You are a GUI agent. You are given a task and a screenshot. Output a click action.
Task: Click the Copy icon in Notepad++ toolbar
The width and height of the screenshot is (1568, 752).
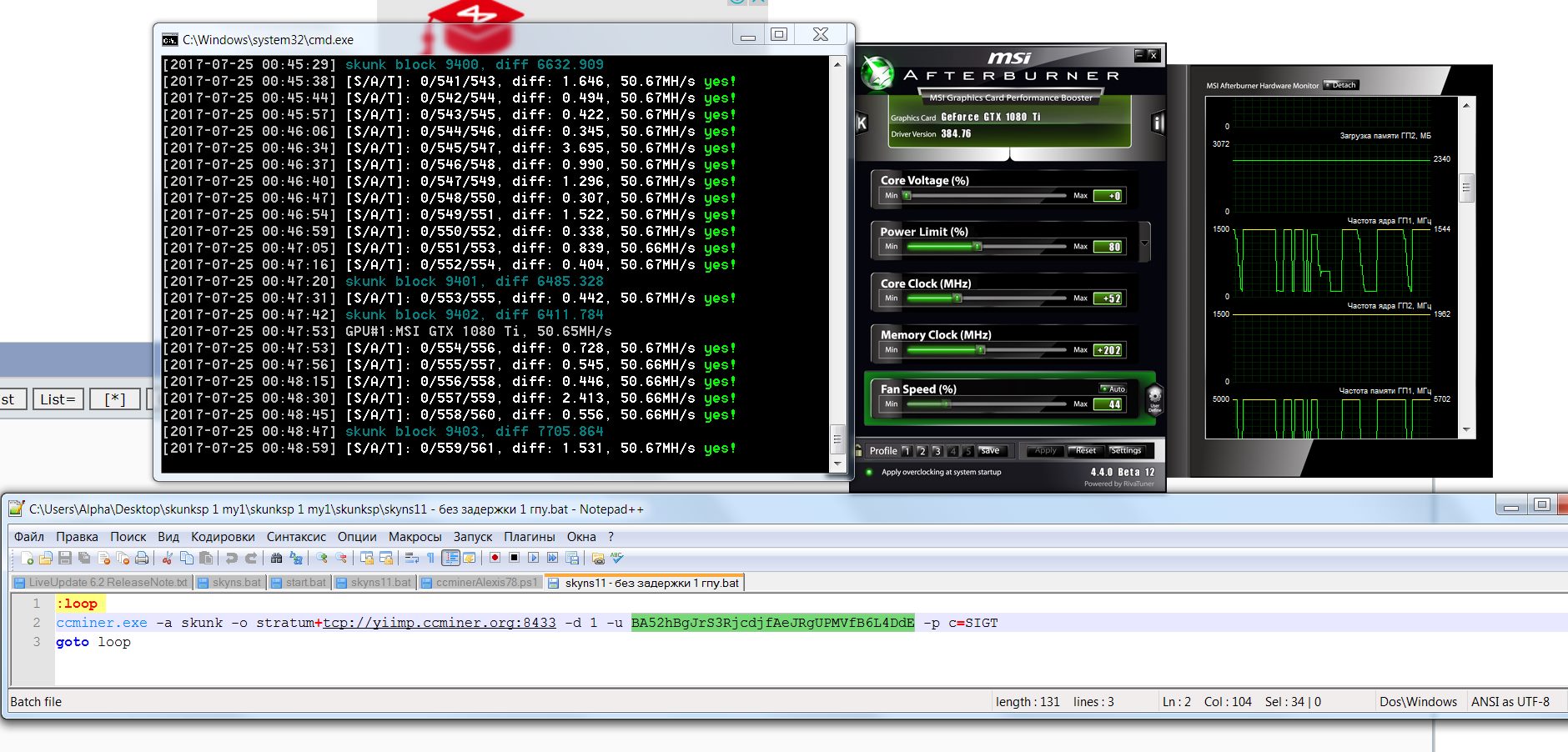click(x=187, y=558)
